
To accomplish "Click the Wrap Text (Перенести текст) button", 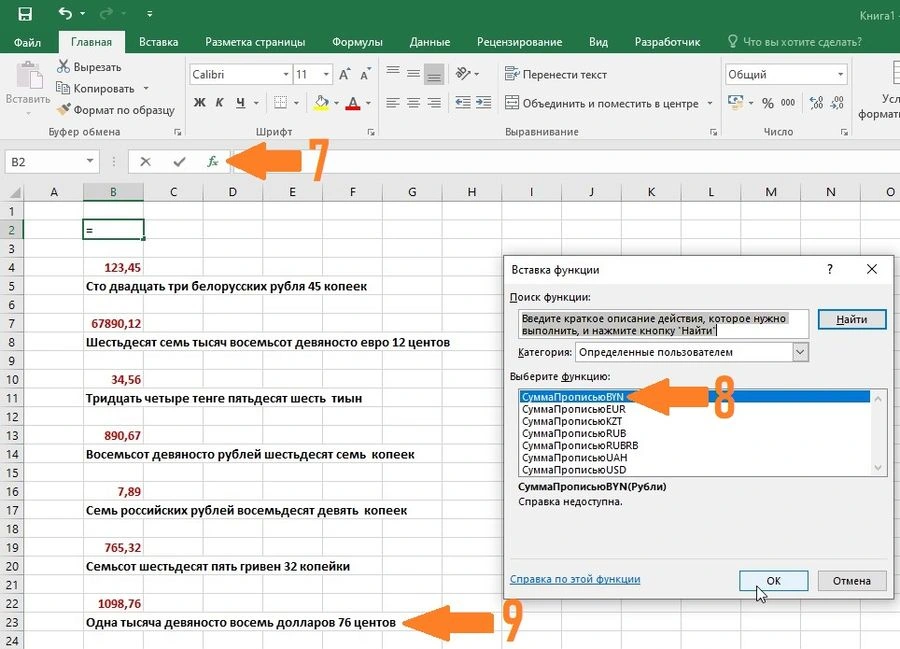I will (556, 74).
